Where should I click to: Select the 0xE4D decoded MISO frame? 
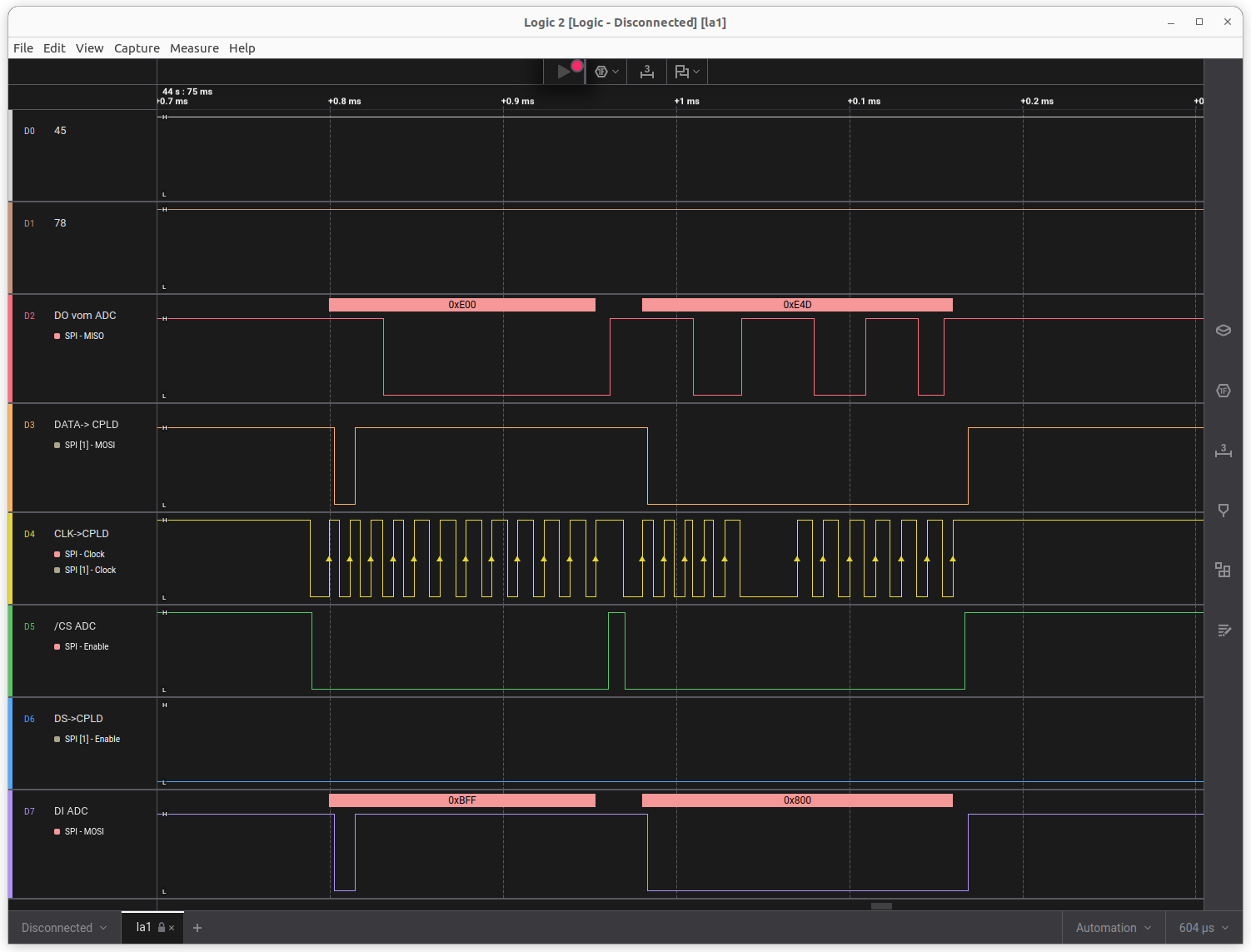796,305
